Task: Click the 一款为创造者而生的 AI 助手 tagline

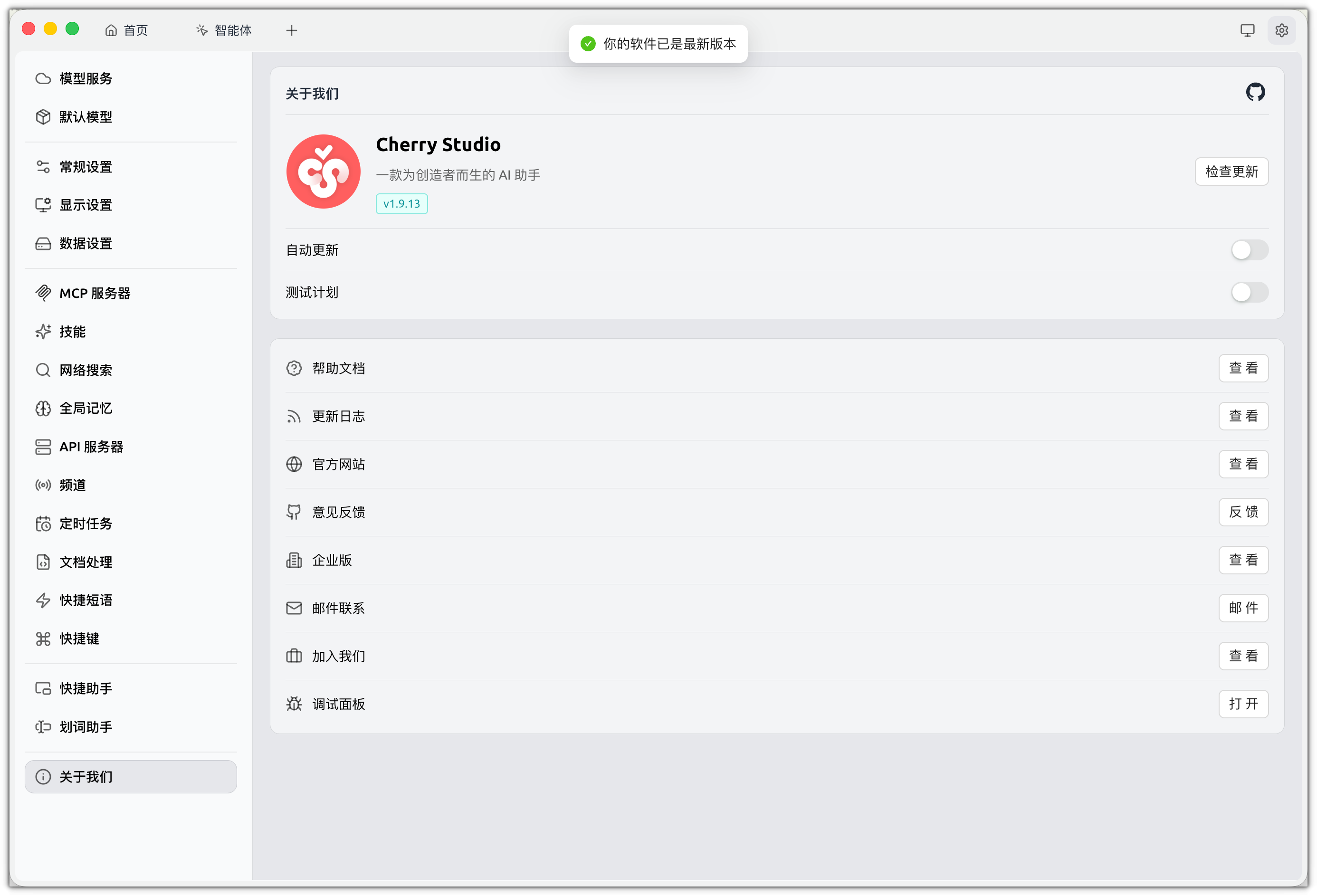Action: pos(458,175)
